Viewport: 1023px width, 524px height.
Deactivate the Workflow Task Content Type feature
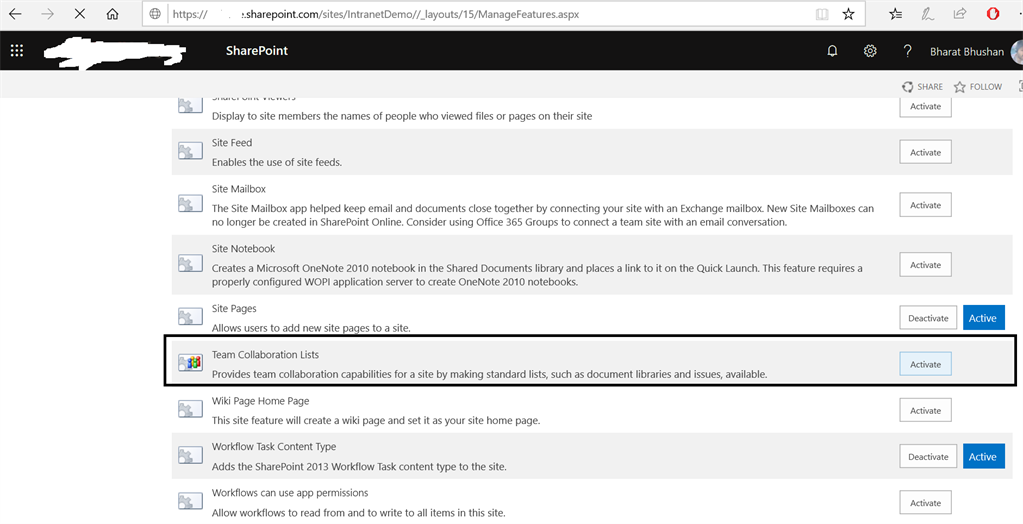[x=927, y=456]
